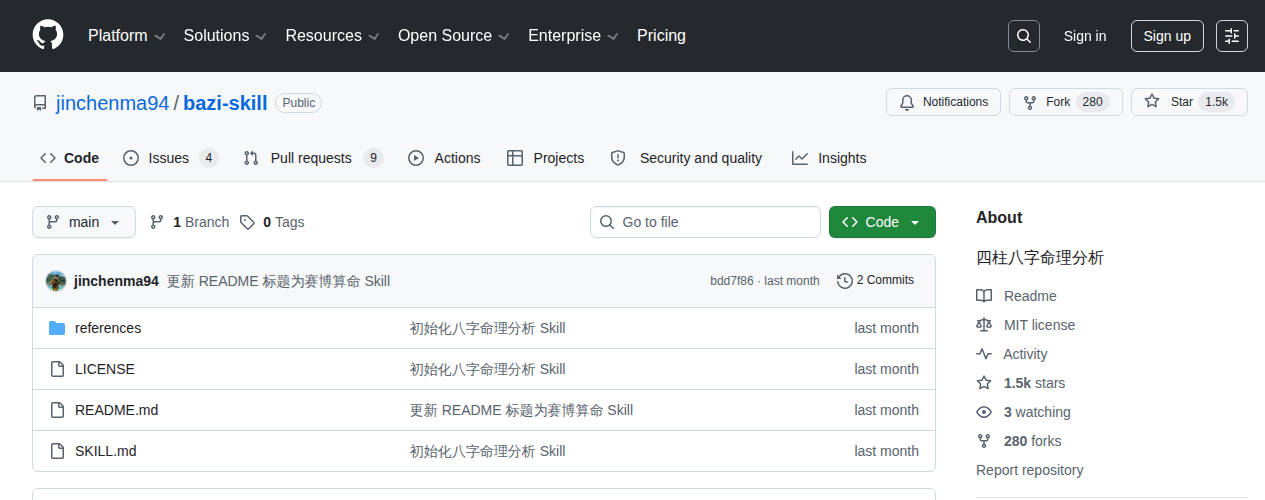Open the bazi-skill repository link
The width and height of the screenshot is (1265, 500).
(x=225, y=103)
